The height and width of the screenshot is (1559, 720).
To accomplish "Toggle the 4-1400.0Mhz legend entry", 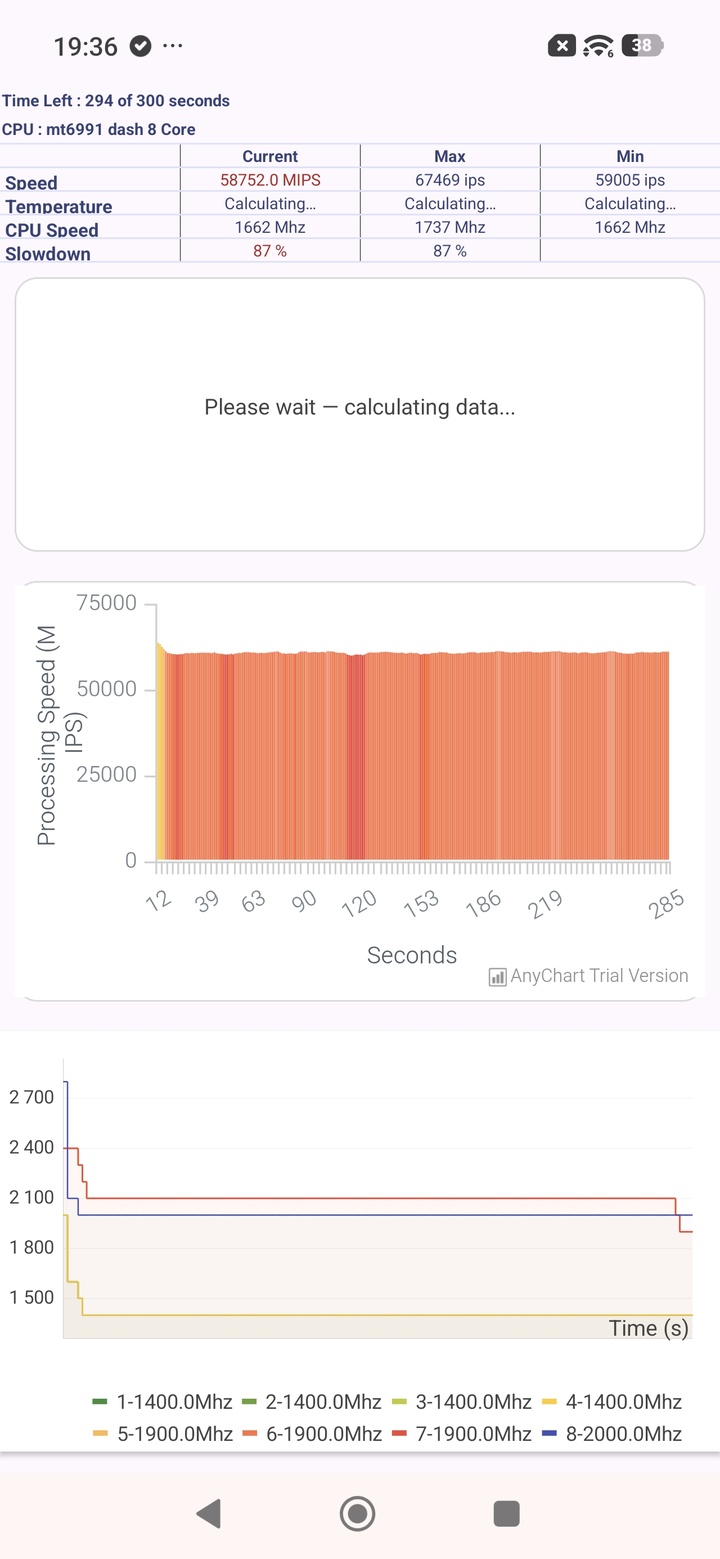I will 612,1402.
